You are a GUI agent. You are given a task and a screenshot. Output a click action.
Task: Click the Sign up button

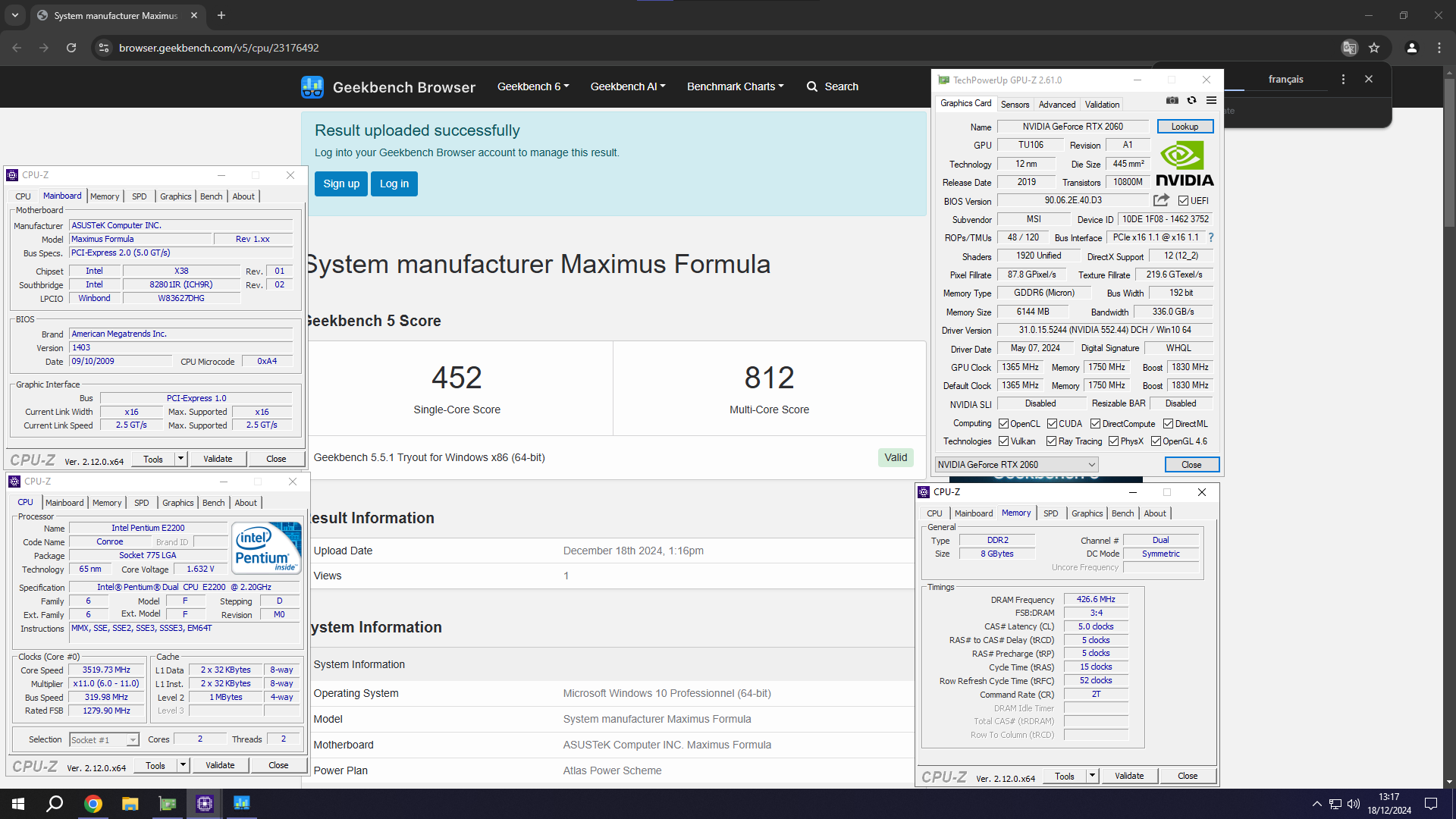(341, 184)
